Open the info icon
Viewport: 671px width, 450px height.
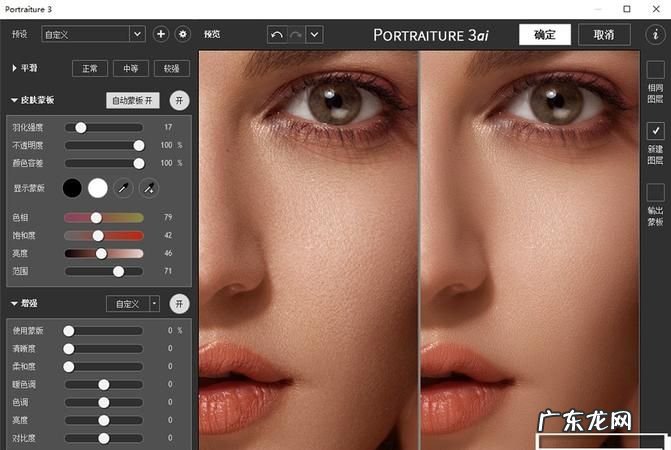pos(654,34)
